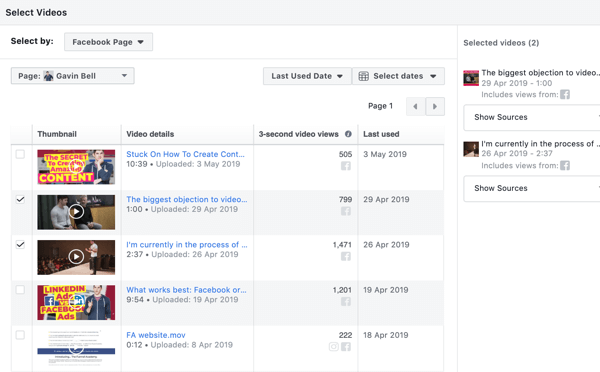Click the selected video thumbnail dated 26 Apr 2019
Image resolution: width=600 pixels, height=372 pixels.
click(471, 149)
